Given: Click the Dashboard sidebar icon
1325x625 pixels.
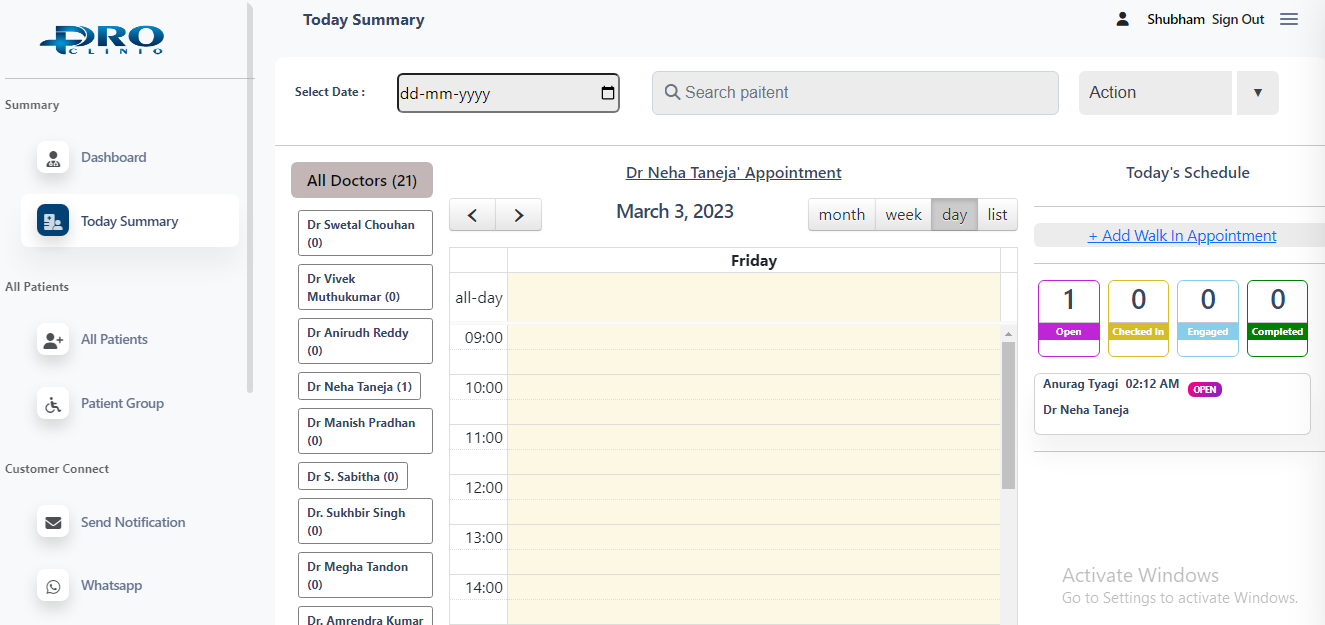Looking at the screenshot, I should tap(53, 157).
